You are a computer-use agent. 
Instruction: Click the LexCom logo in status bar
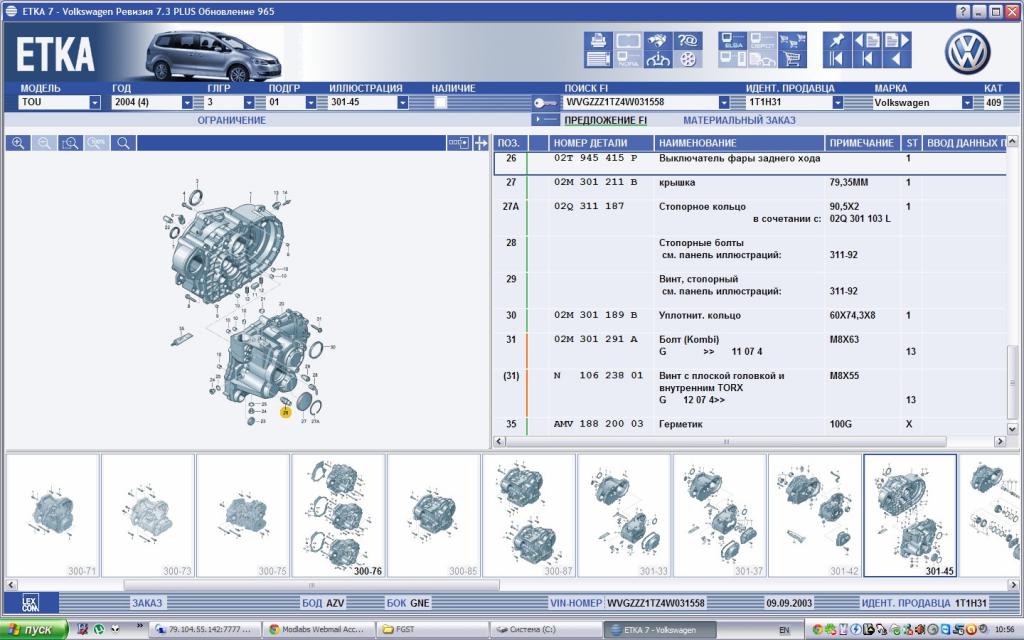click(30, 603)
